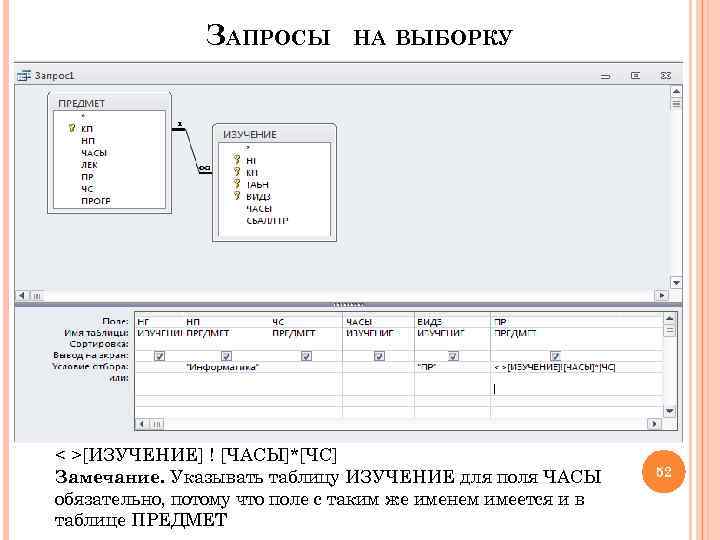Toggle show checkbox for НП column

click(226, 356)
